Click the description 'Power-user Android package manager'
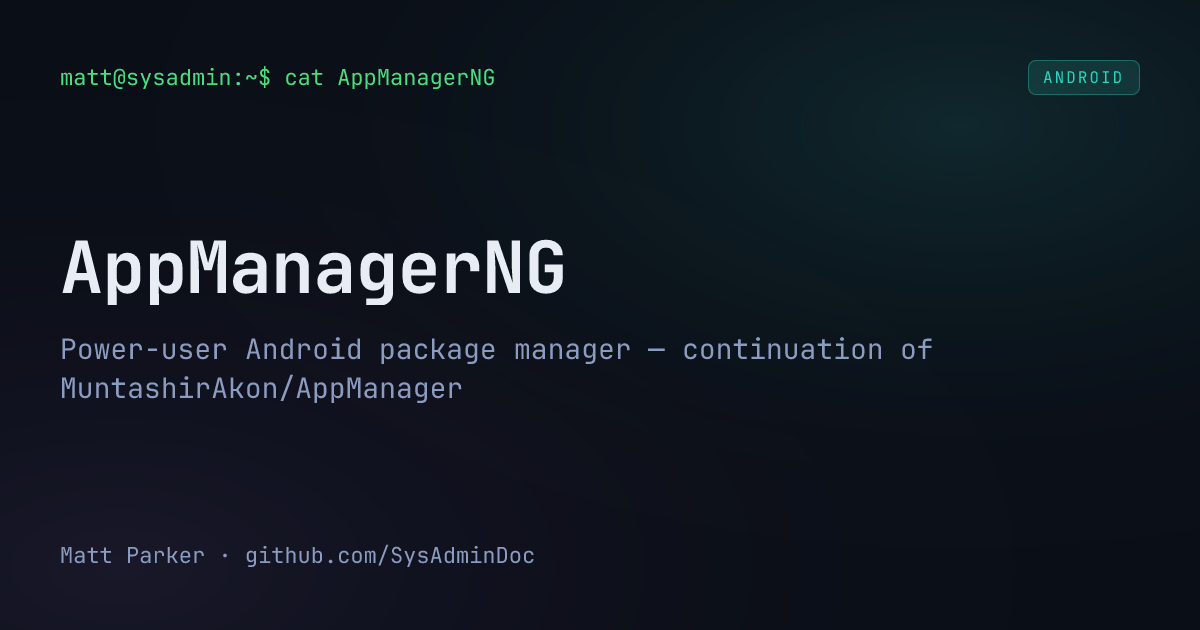Image resolution: width=1200 pixels, height=630 pixels. point(345,350)
